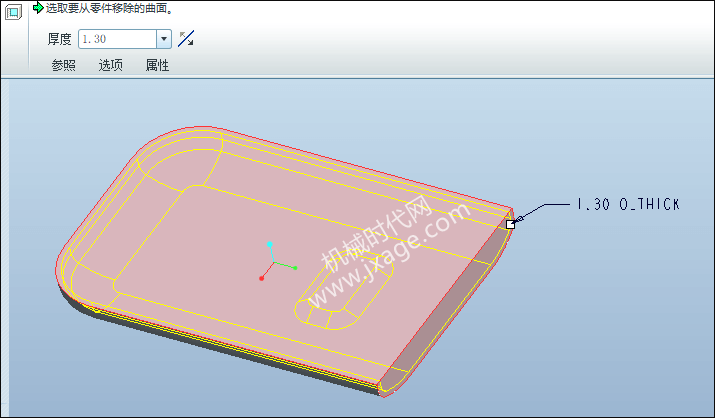Click the 厚度 label
This screenshot has height=418, width=715.
[60, 39]
